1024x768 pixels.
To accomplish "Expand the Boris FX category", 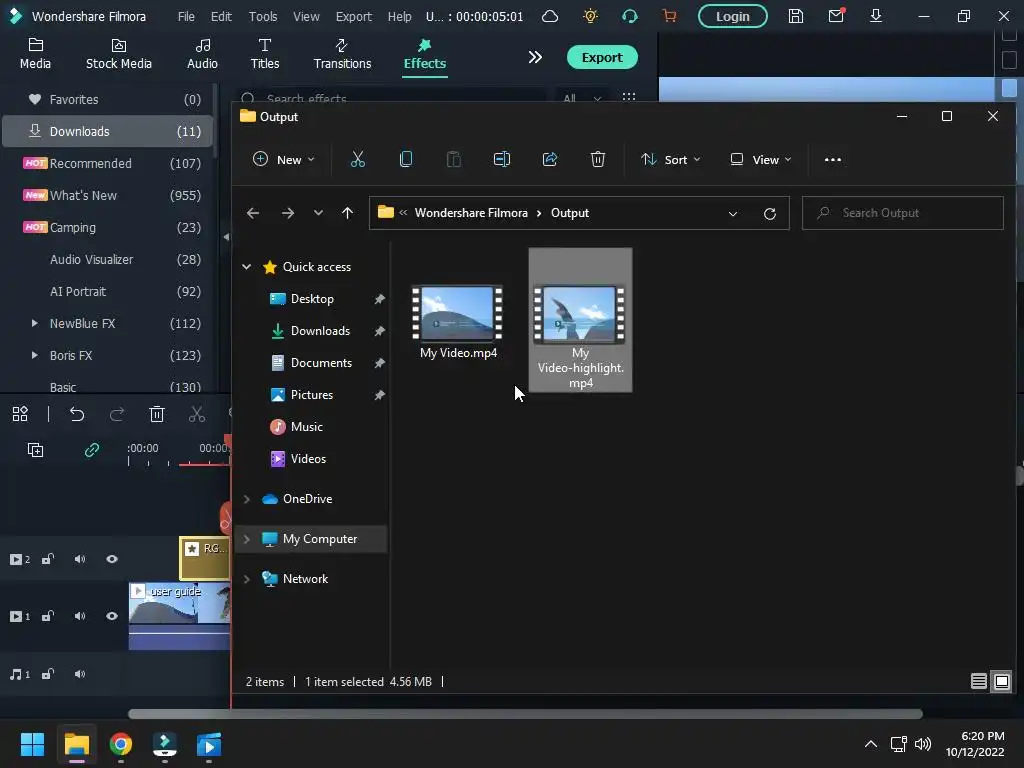I will (x=35, y=355).
